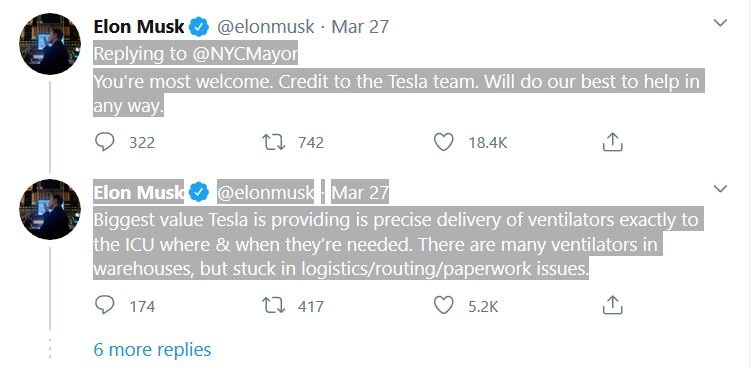Open the Mar 27 timestamp on second tweet
Viewport: 753px width, 368px height.
point(360,193)
